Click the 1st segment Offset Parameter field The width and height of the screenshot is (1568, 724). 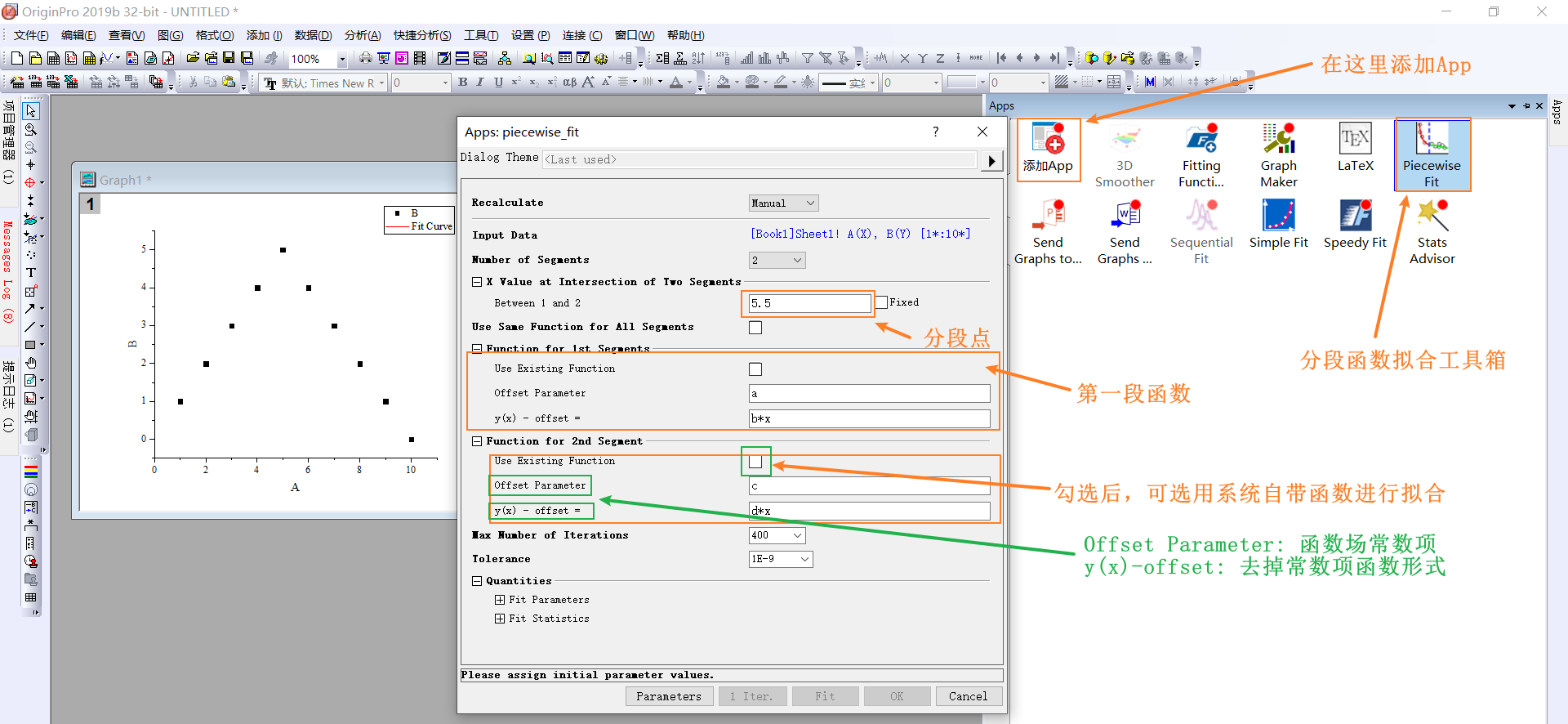[x=870, y=394]
